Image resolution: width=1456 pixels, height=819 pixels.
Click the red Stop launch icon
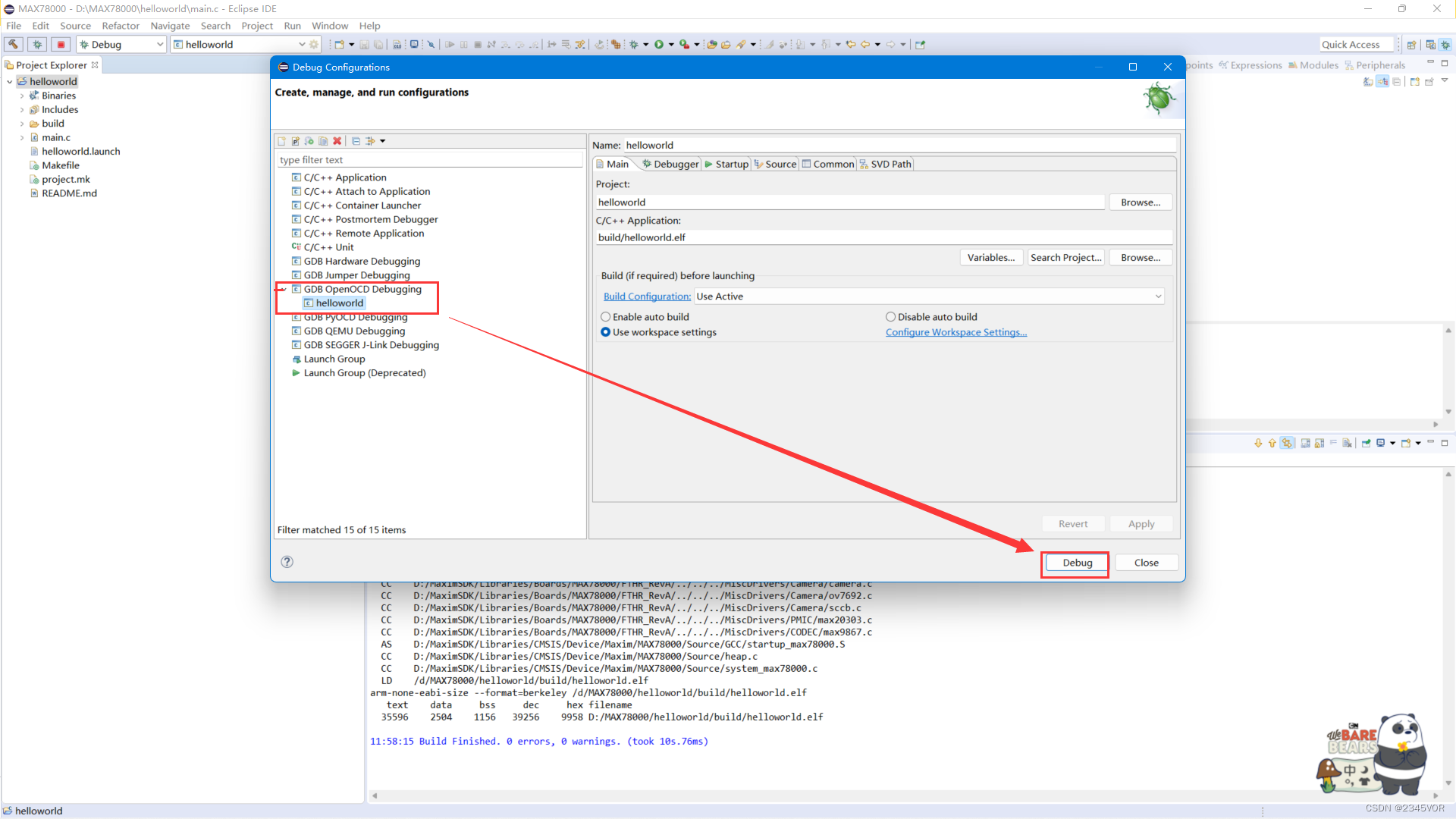(61, 44)
